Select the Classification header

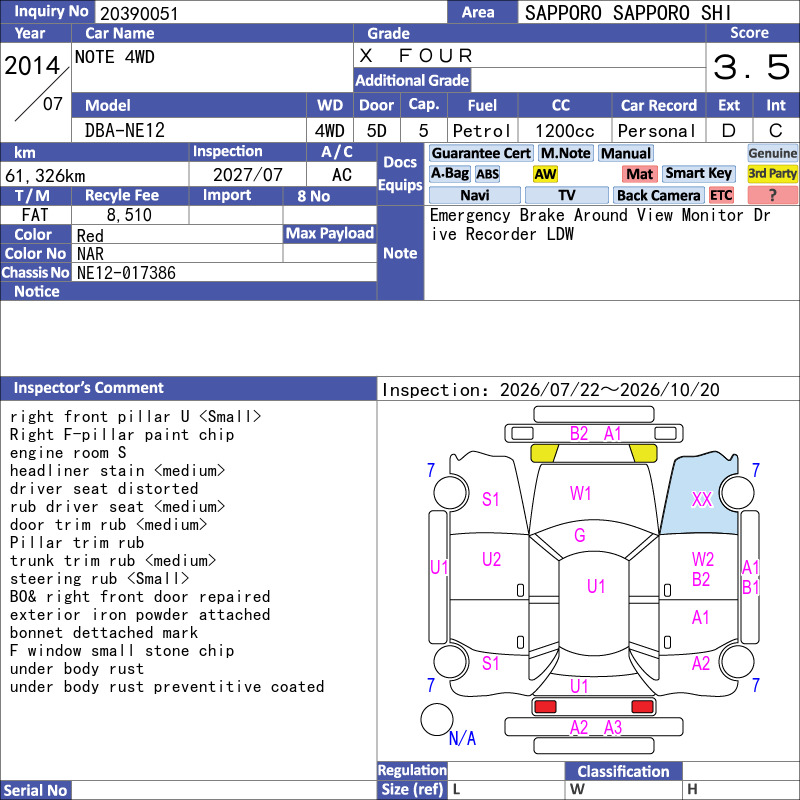[x=623, y=771]
